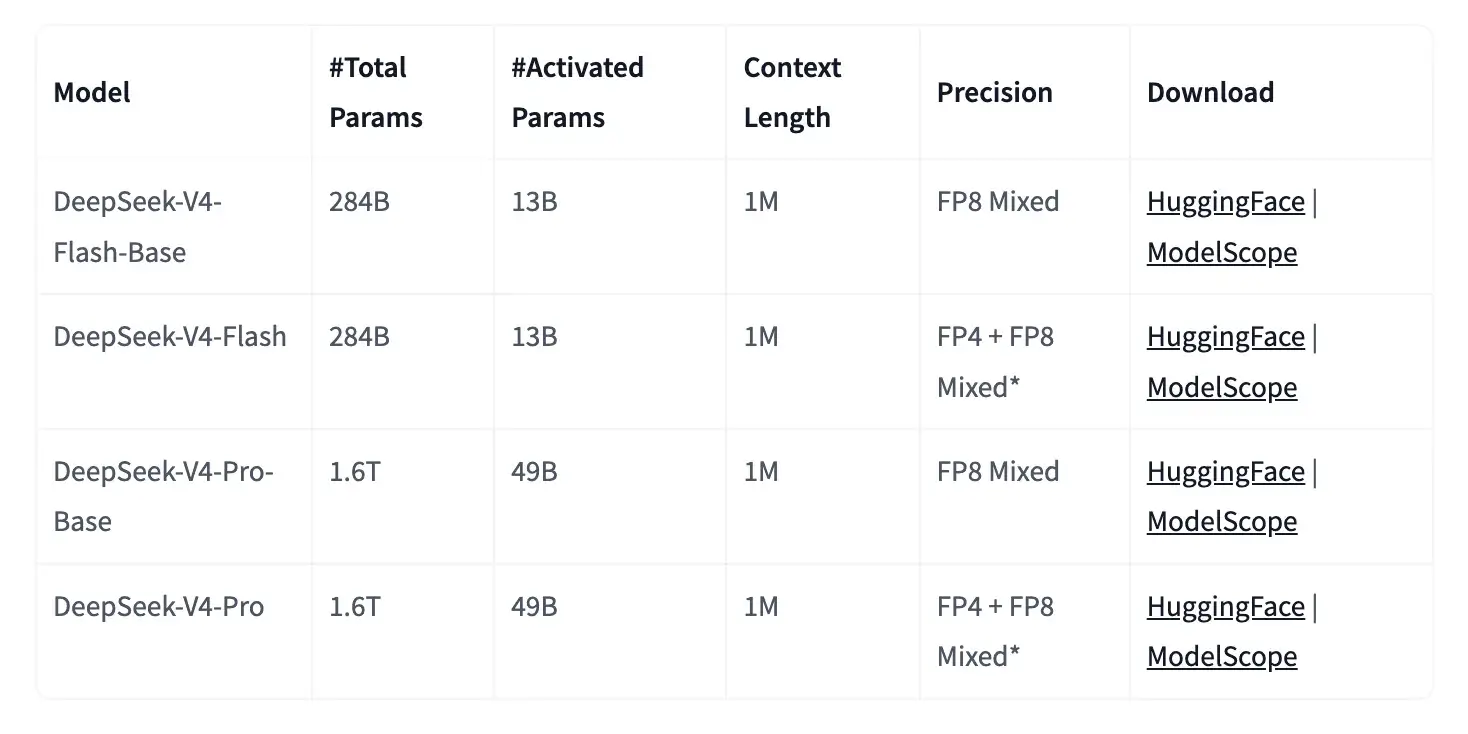The height and width of the screenshot is (734, 1468).
Task: Open HuggingFace link for DeepSeek-V4-Pro-Base
Action: tap(1225, 471)
